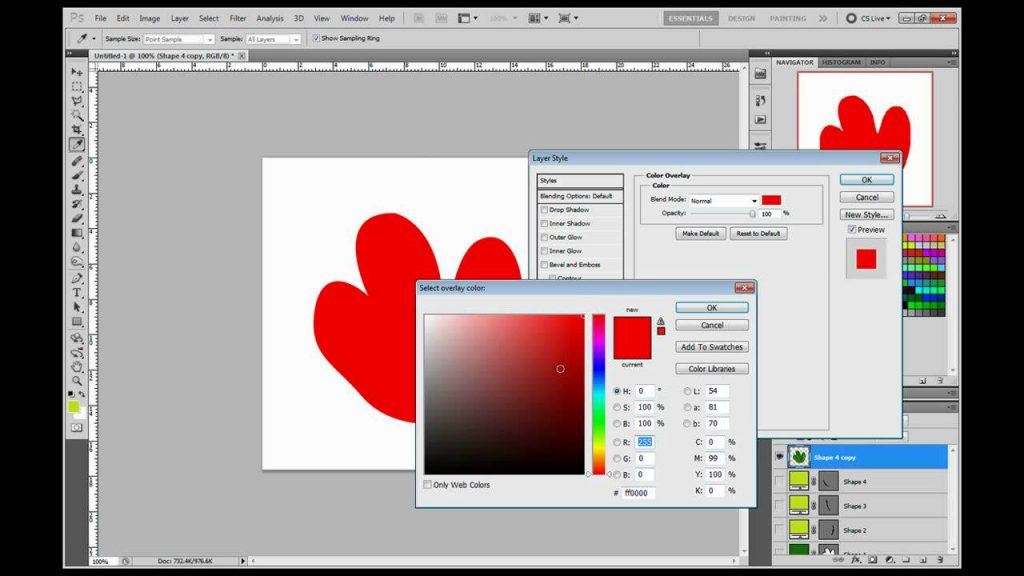Check the Drop Shadow style checkbox

point(544,210)
